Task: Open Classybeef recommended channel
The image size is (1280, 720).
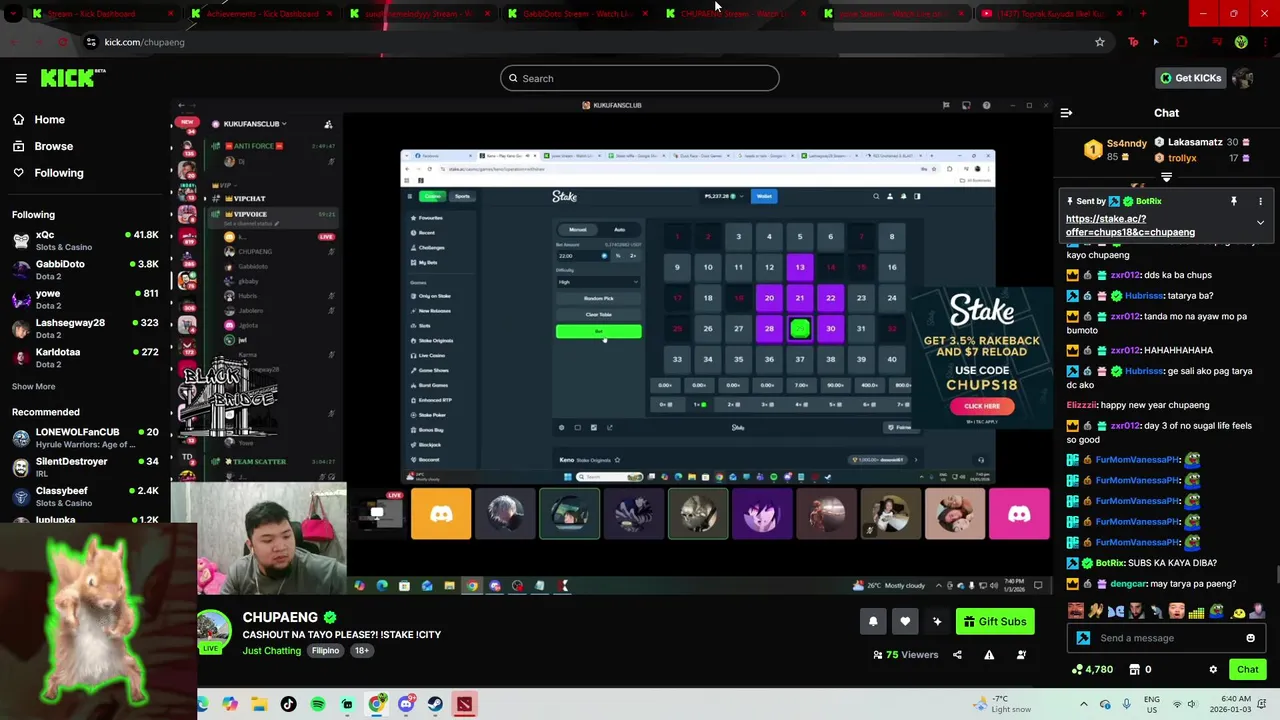Action: [85, 496]
